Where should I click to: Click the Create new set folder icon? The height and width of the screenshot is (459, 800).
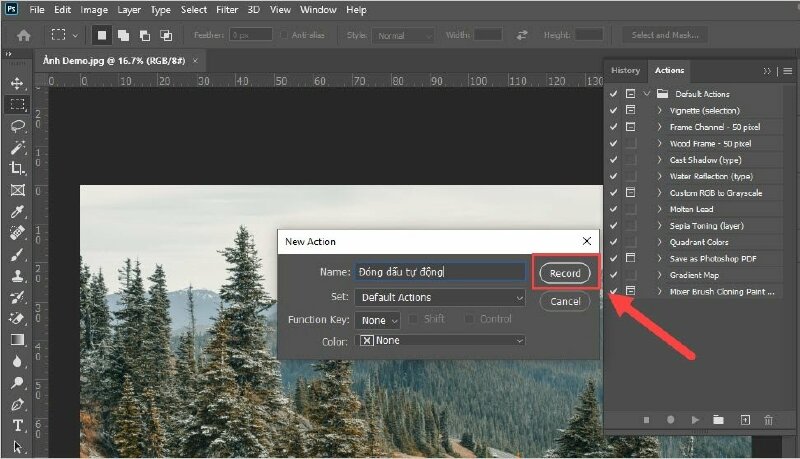pyautogui.click(x=718, y=421)
